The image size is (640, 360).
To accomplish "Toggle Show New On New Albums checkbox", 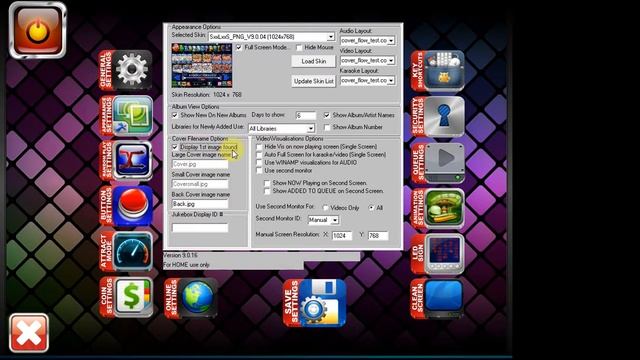I will click(175, 116).
